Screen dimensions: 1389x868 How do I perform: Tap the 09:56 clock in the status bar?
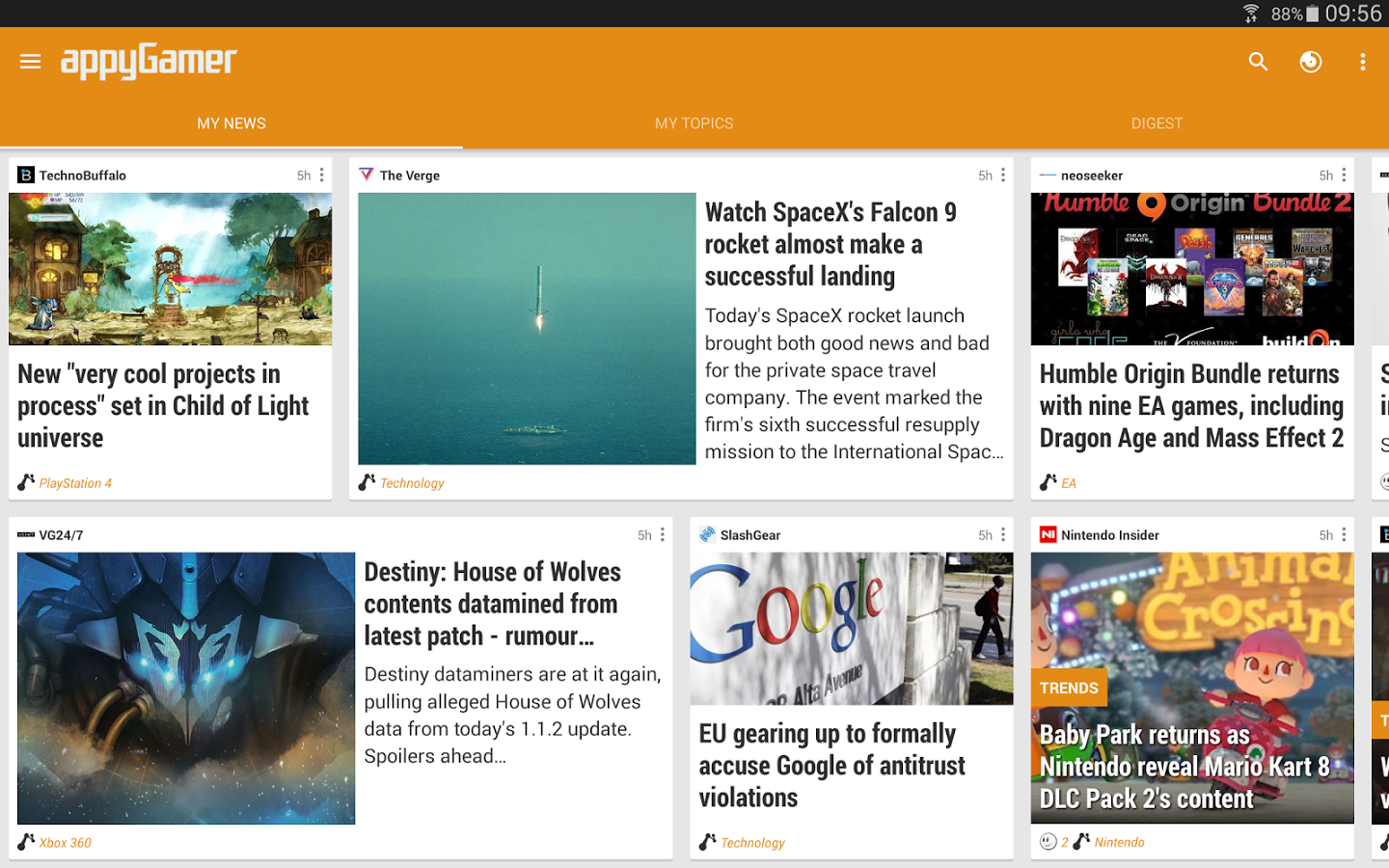[1353, 14]
